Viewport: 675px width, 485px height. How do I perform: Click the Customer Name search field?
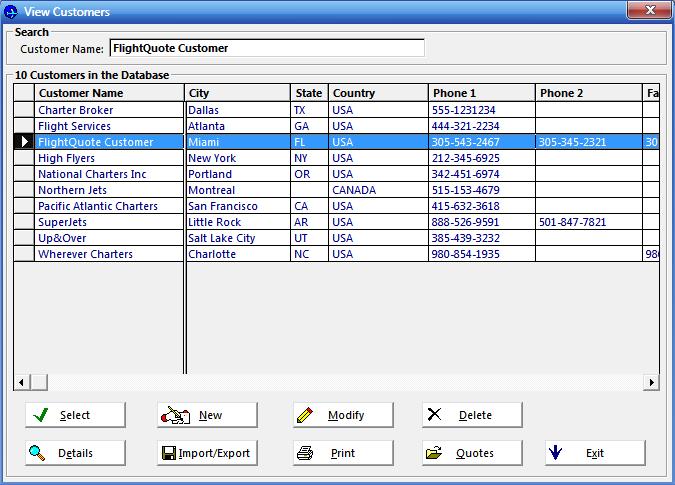pos(266,48)
